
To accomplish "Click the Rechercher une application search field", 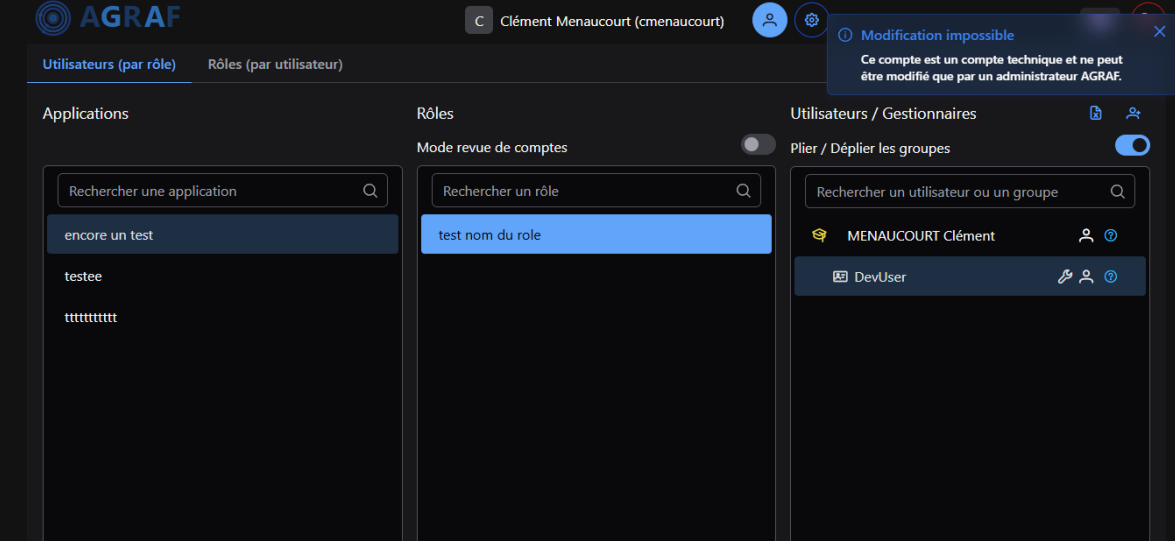I will [212, 191].
